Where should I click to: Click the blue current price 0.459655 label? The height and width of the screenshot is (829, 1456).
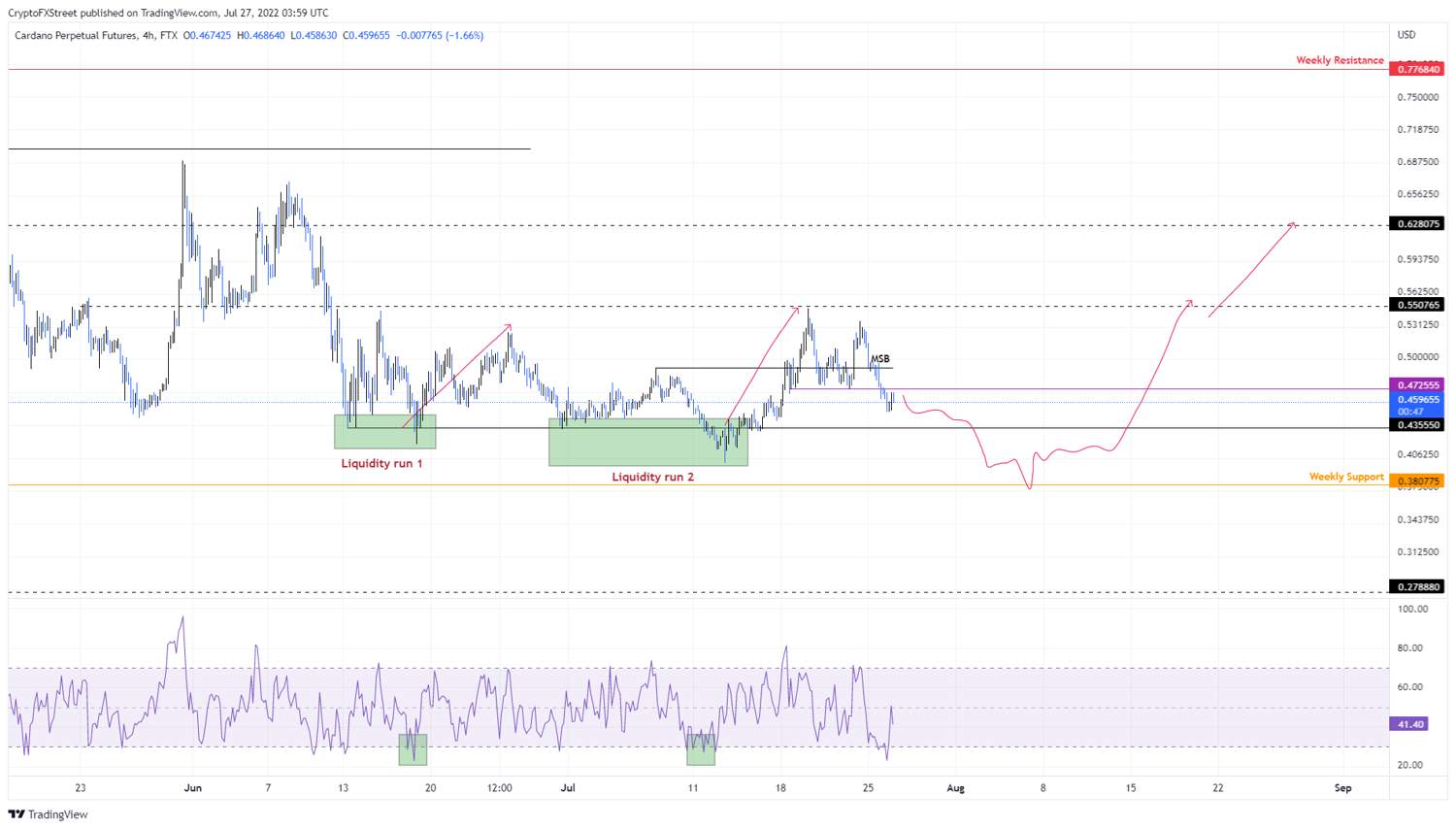[x=1417, y=400]
